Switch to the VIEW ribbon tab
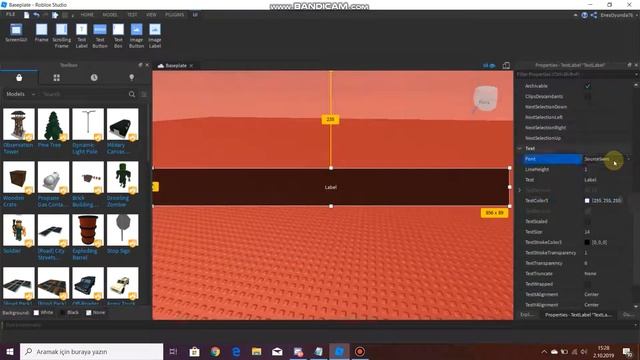This screenshot has width=640, height=360. tap(151, 15)
